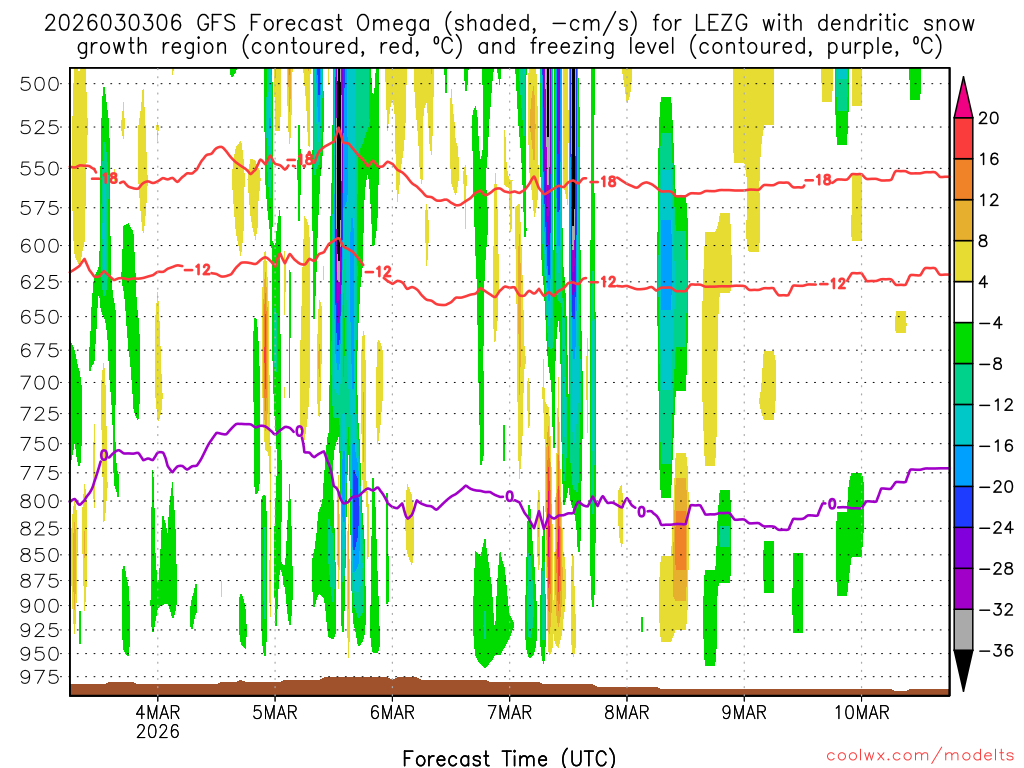
Task: Click the 9MAR date label
Action: click(x=744, y=711)
